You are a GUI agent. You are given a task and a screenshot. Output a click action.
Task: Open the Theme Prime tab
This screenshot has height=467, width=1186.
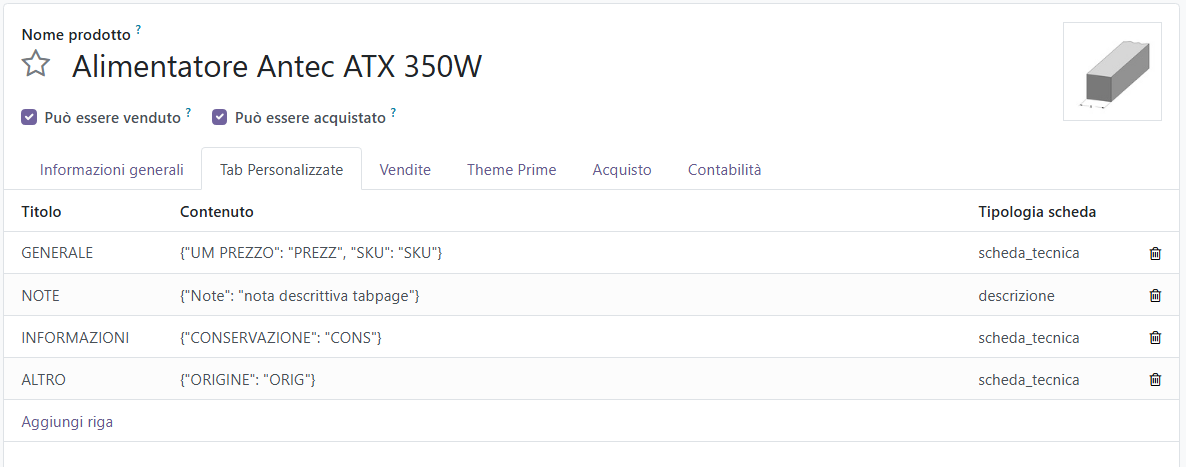tap(511, 170)
